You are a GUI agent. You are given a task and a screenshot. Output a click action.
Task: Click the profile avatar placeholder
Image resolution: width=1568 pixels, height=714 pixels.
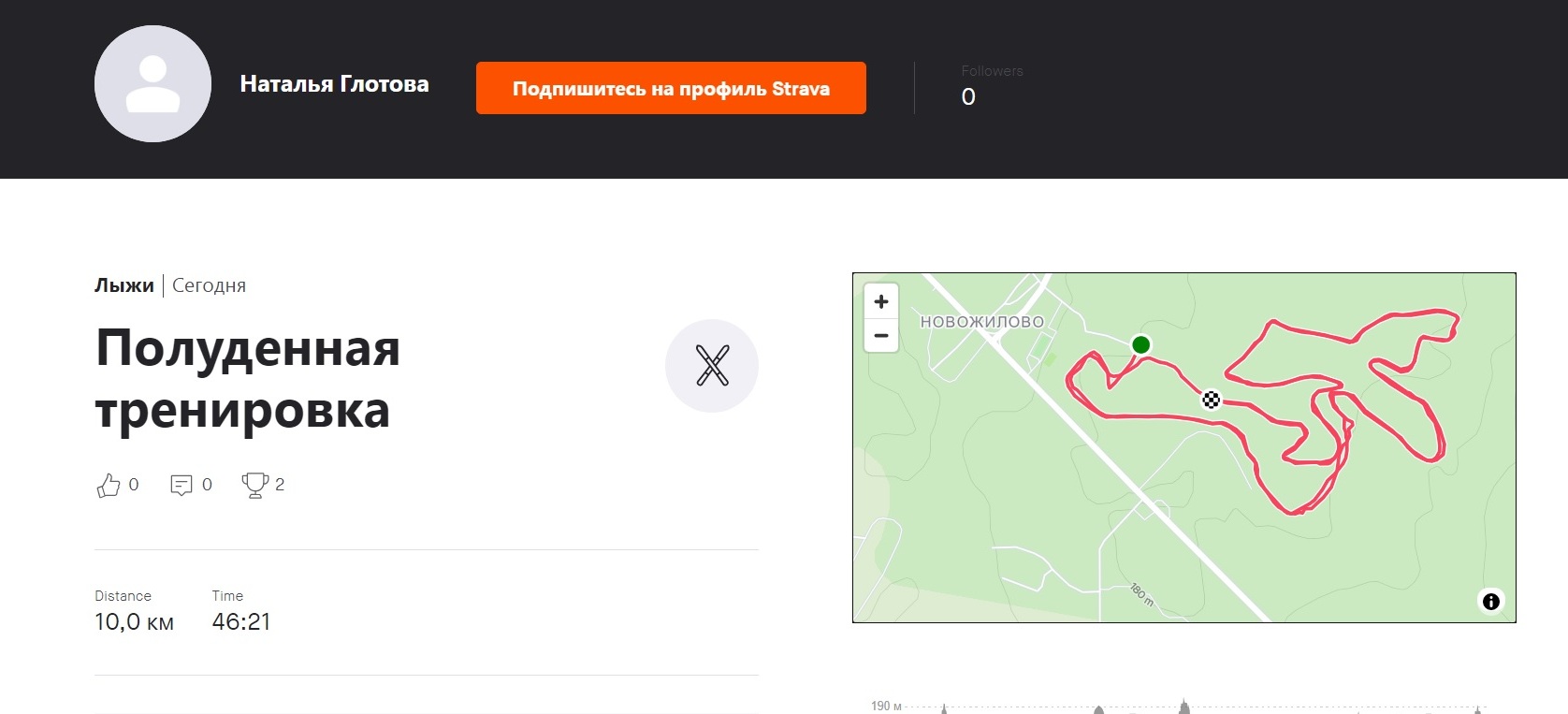[152, 84]
